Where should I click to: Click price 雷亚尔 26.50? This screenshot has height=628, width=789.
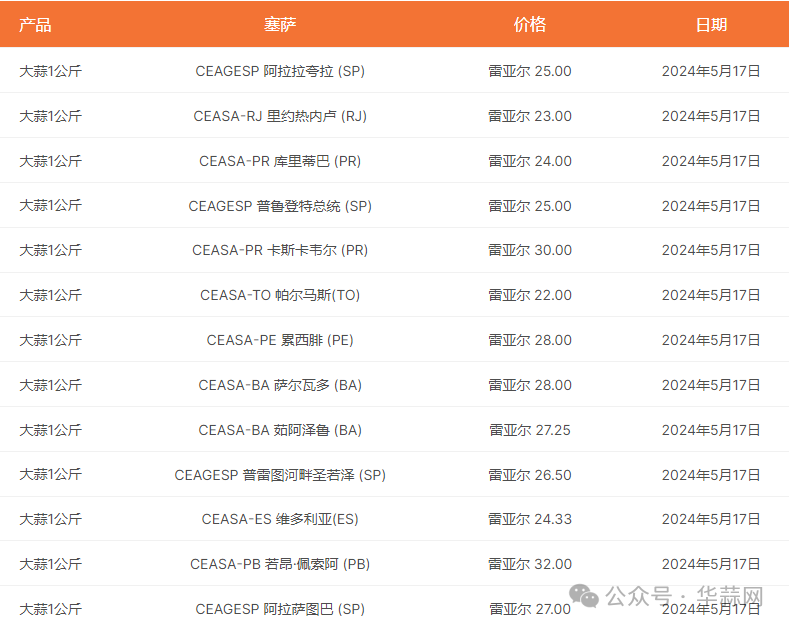[530, 475]
